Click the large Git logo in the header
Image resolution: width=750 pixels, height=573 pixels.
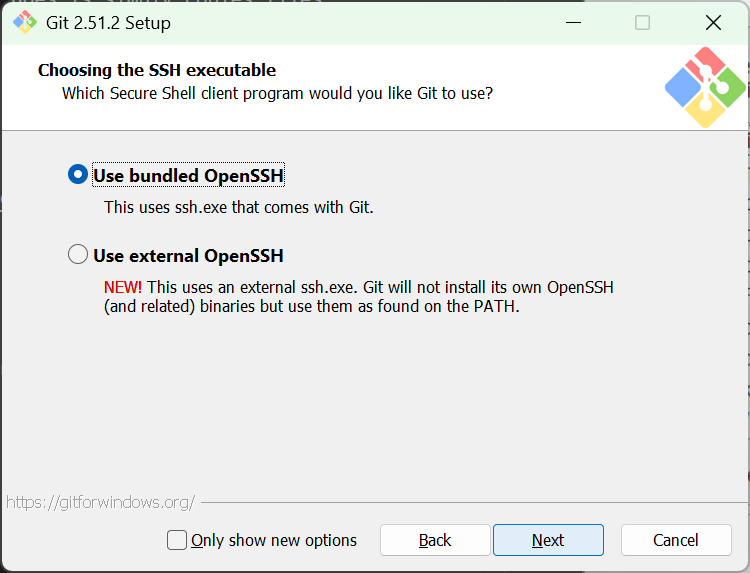click(705, 88)
